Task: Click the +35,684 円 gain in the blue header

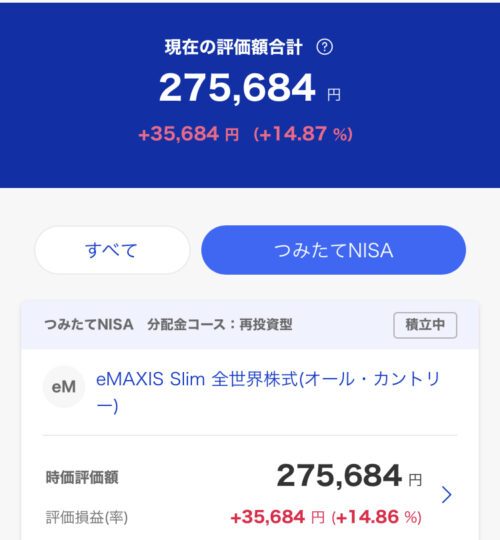Action: click(188, 134)
